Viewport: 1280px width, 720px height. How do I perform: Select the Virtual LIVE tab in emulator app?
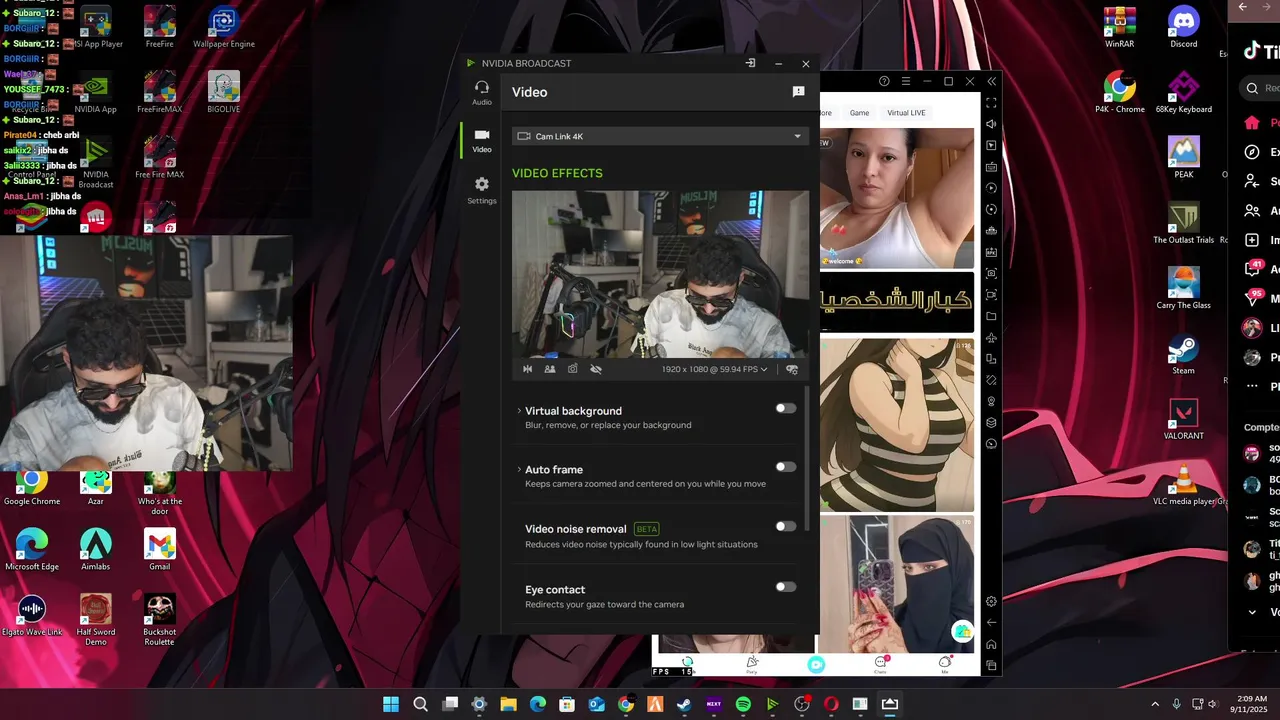pyautogui.click(x=906, y=113)
